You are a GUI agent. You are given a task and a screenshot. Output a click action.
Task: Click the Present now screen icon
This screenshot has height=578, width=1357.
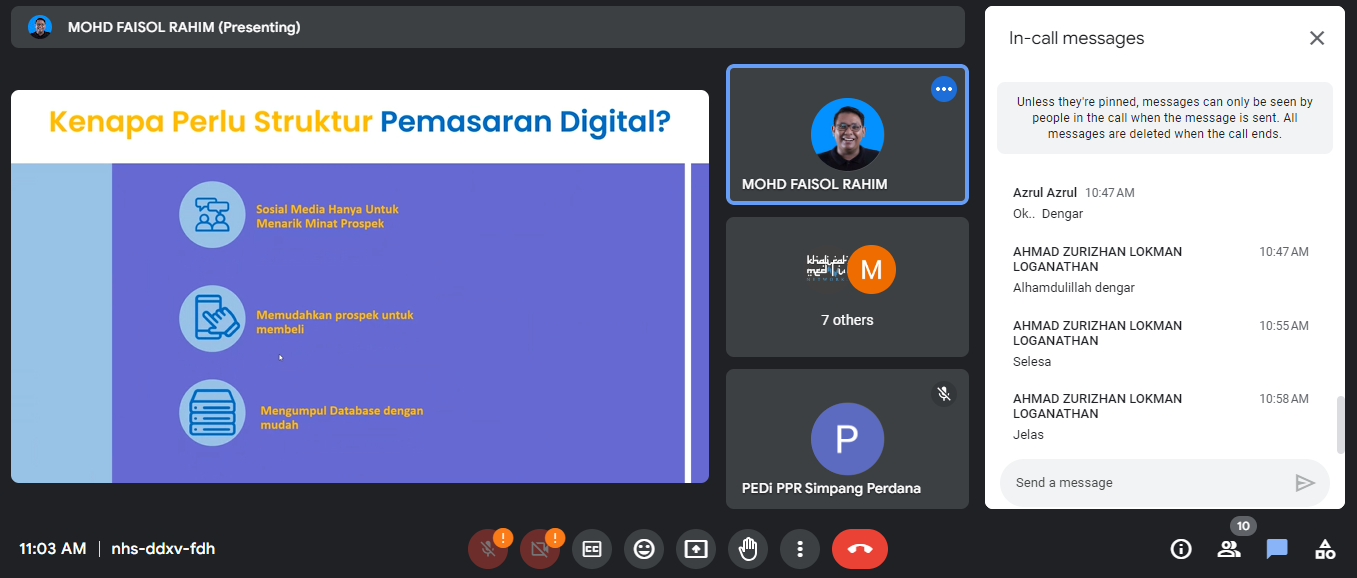[x=696, y=549]
